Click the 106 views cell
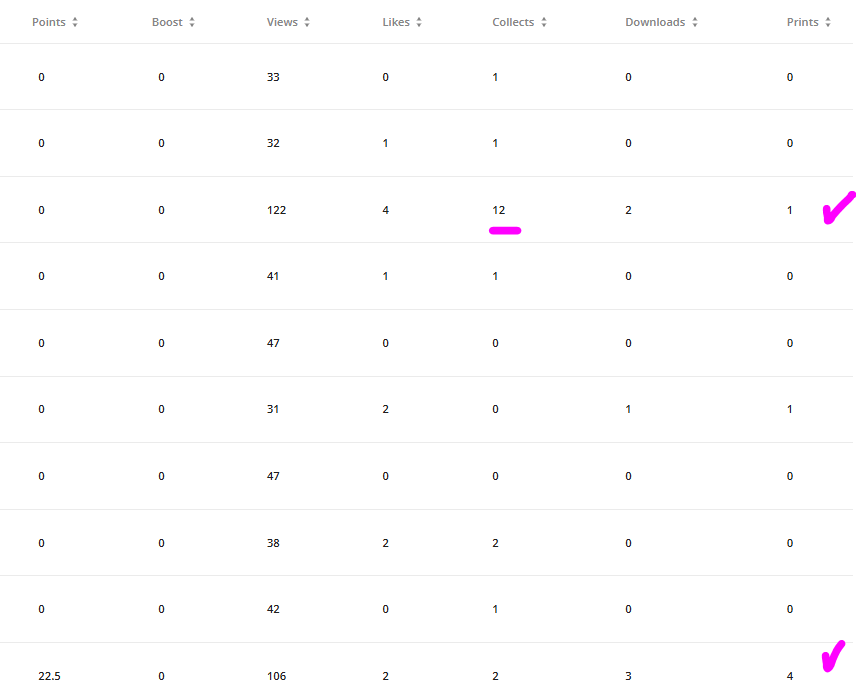This screenshot has width=856, height=700. [x=276, y=676]
